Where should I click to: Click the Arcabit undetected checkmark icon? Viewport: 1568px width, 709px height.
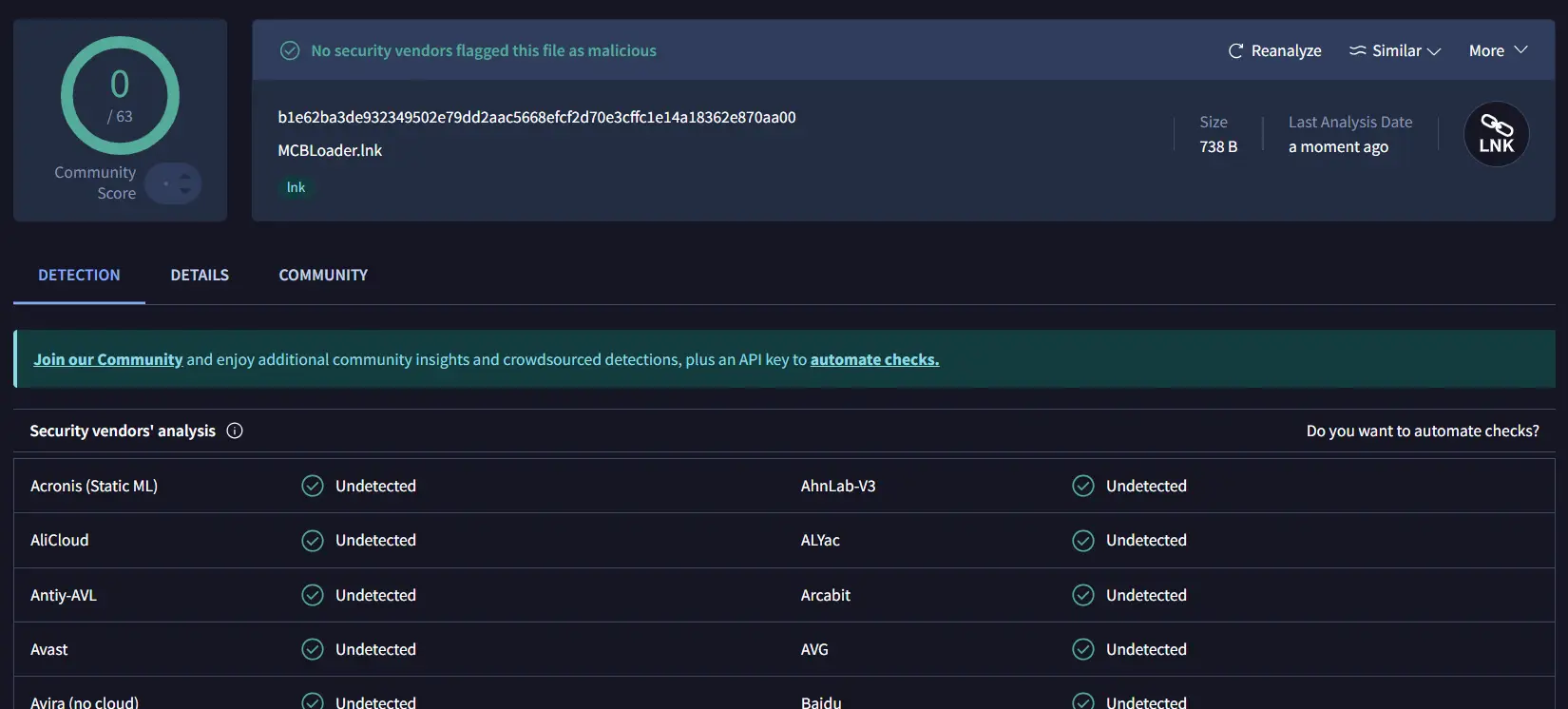pyautogui.click(x=1082, y=595)
